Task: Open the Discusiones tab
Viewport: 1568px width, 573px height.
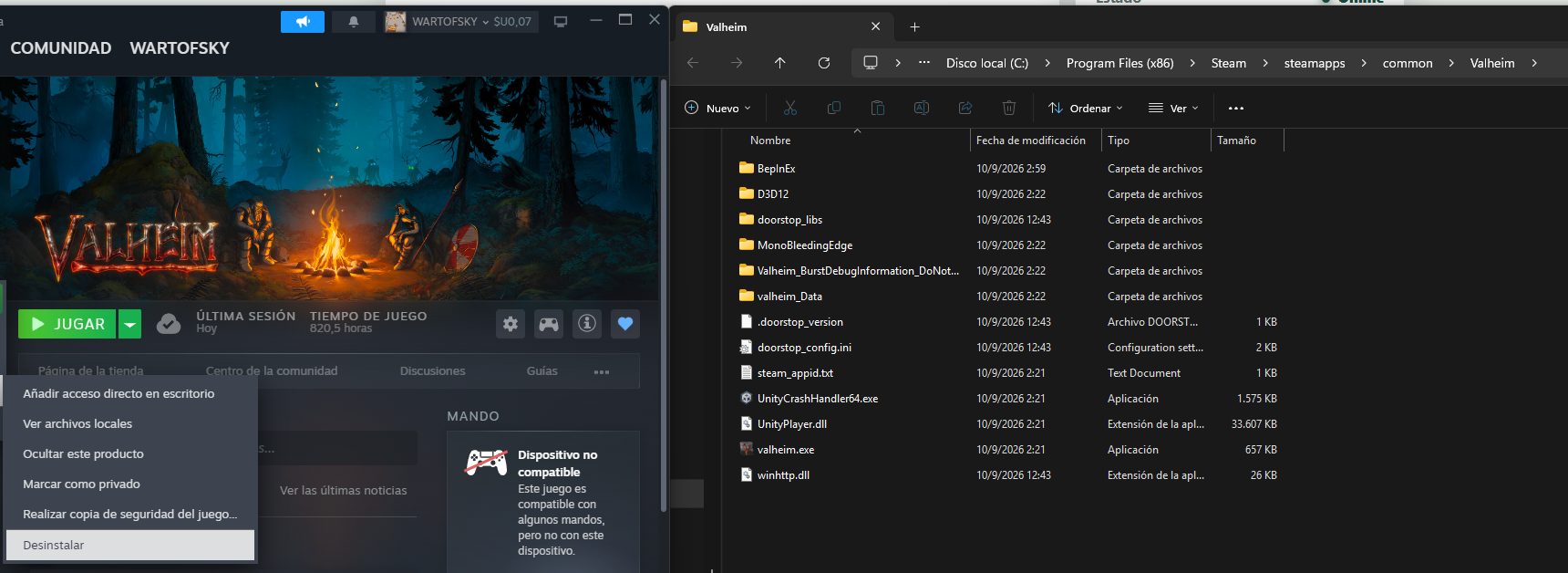Action: [x=432, y=370]
